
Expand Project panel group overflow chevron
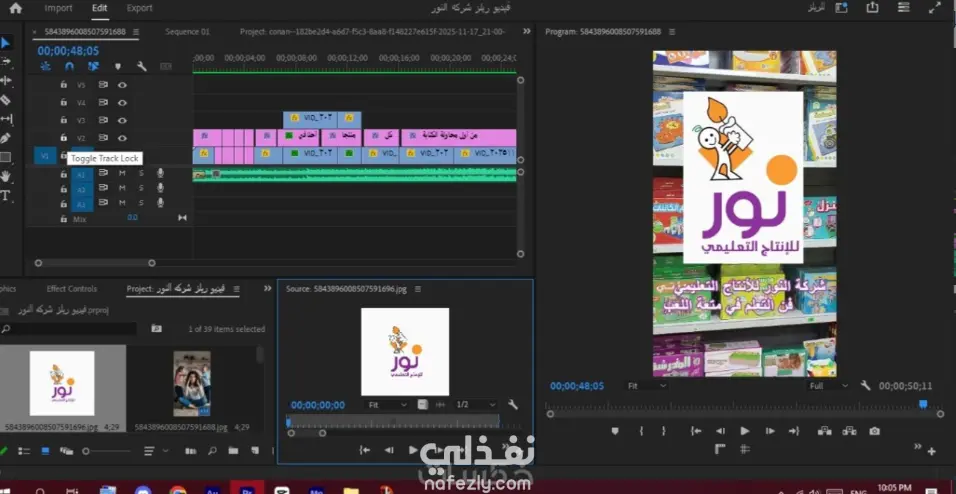[x=268, y=288]
